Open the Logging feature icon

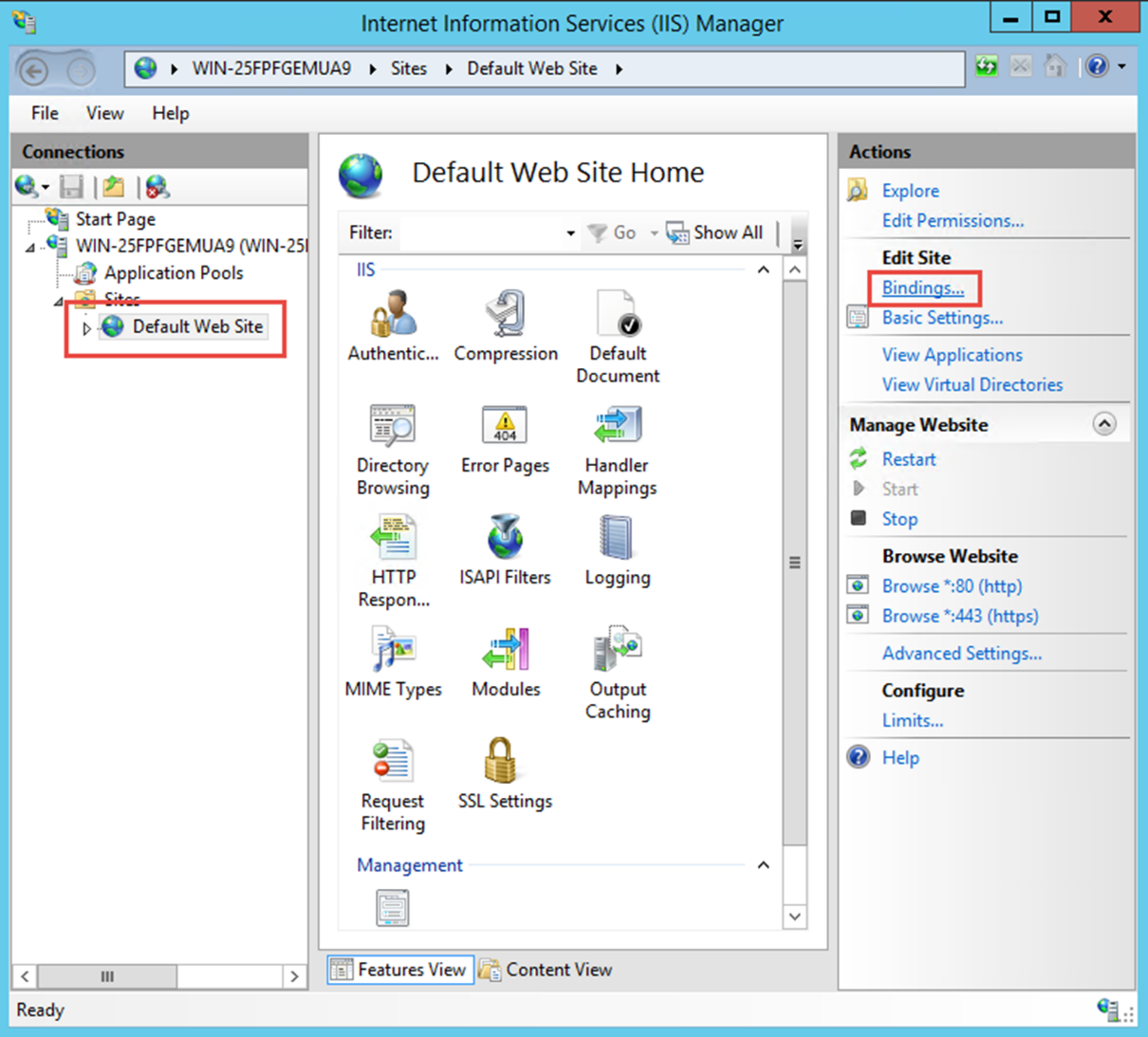coord(618,550)
